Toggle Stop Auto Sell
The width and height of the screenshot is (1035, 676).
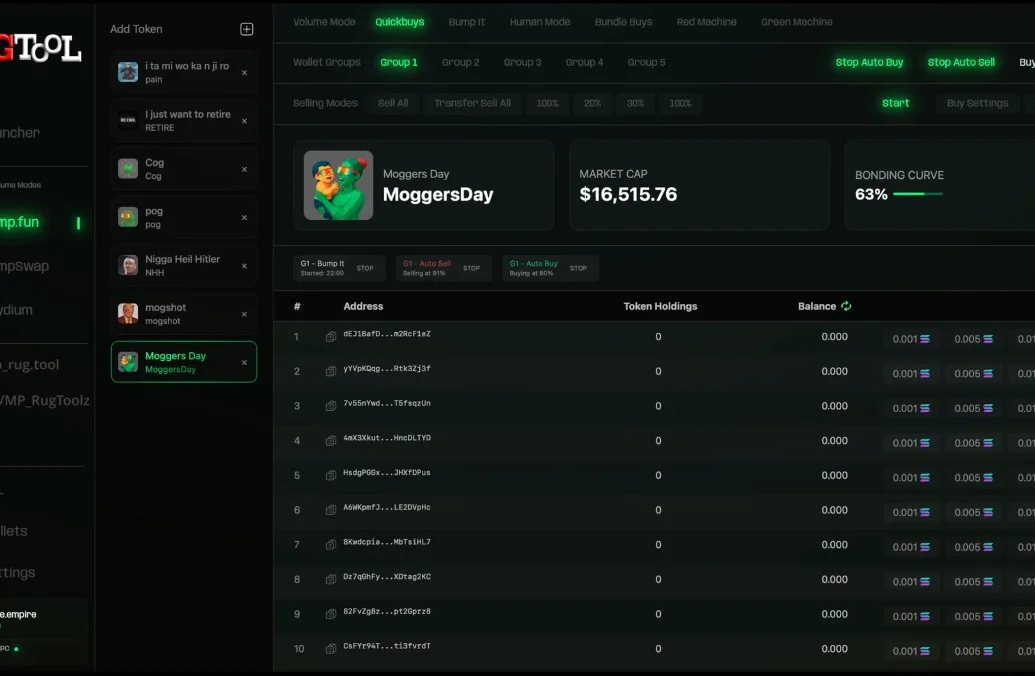961,62
